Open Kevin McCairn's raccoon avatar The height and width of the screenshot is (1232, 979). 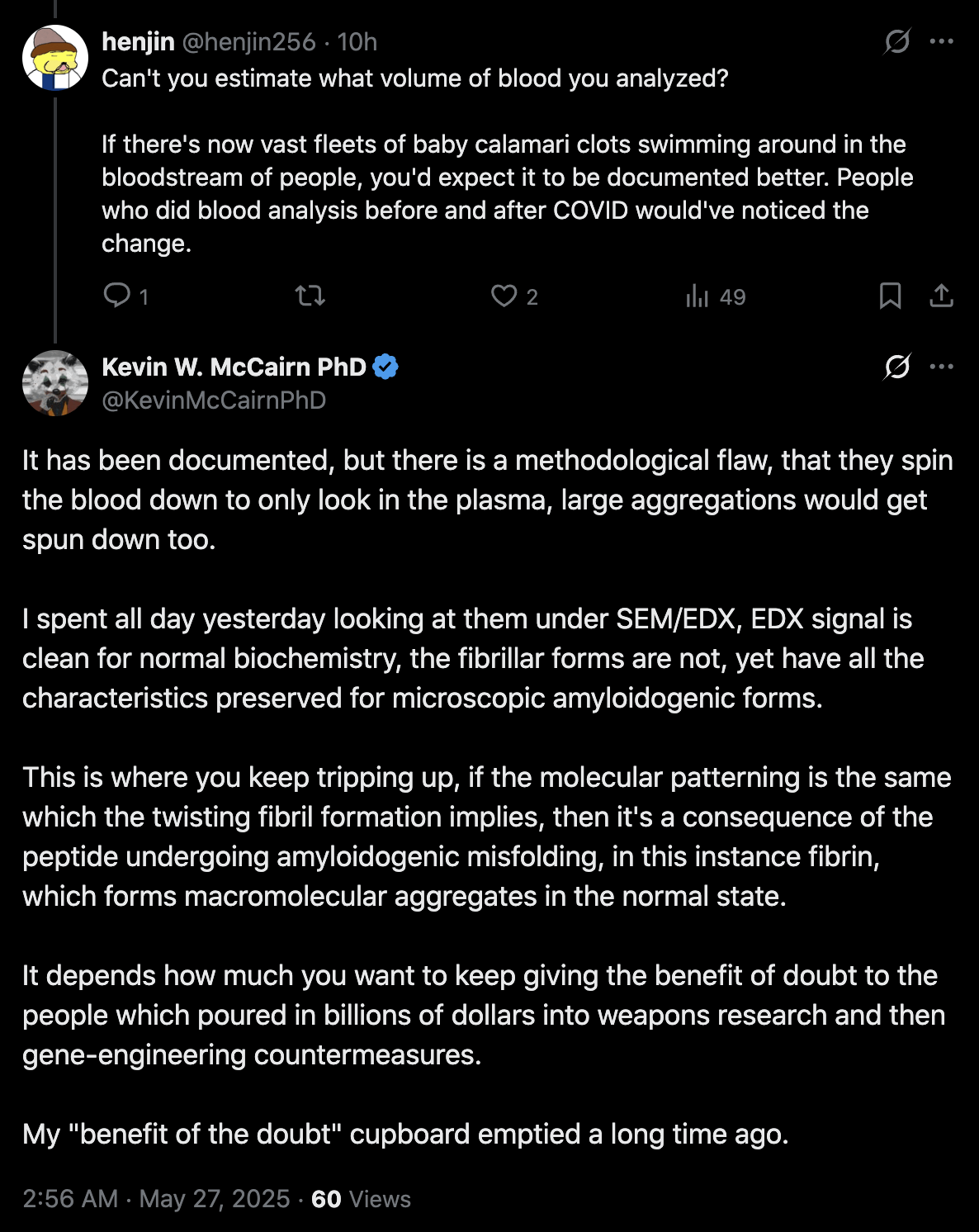click(55, 383)
